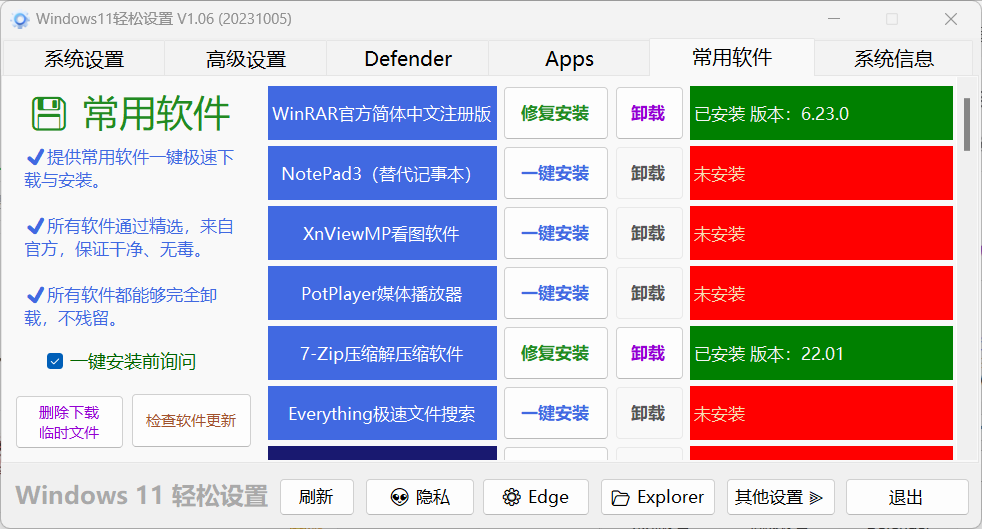Click the app gear icon in title bar
The width and height of the screenshot is (982, 529).
[x=19, y=20]
